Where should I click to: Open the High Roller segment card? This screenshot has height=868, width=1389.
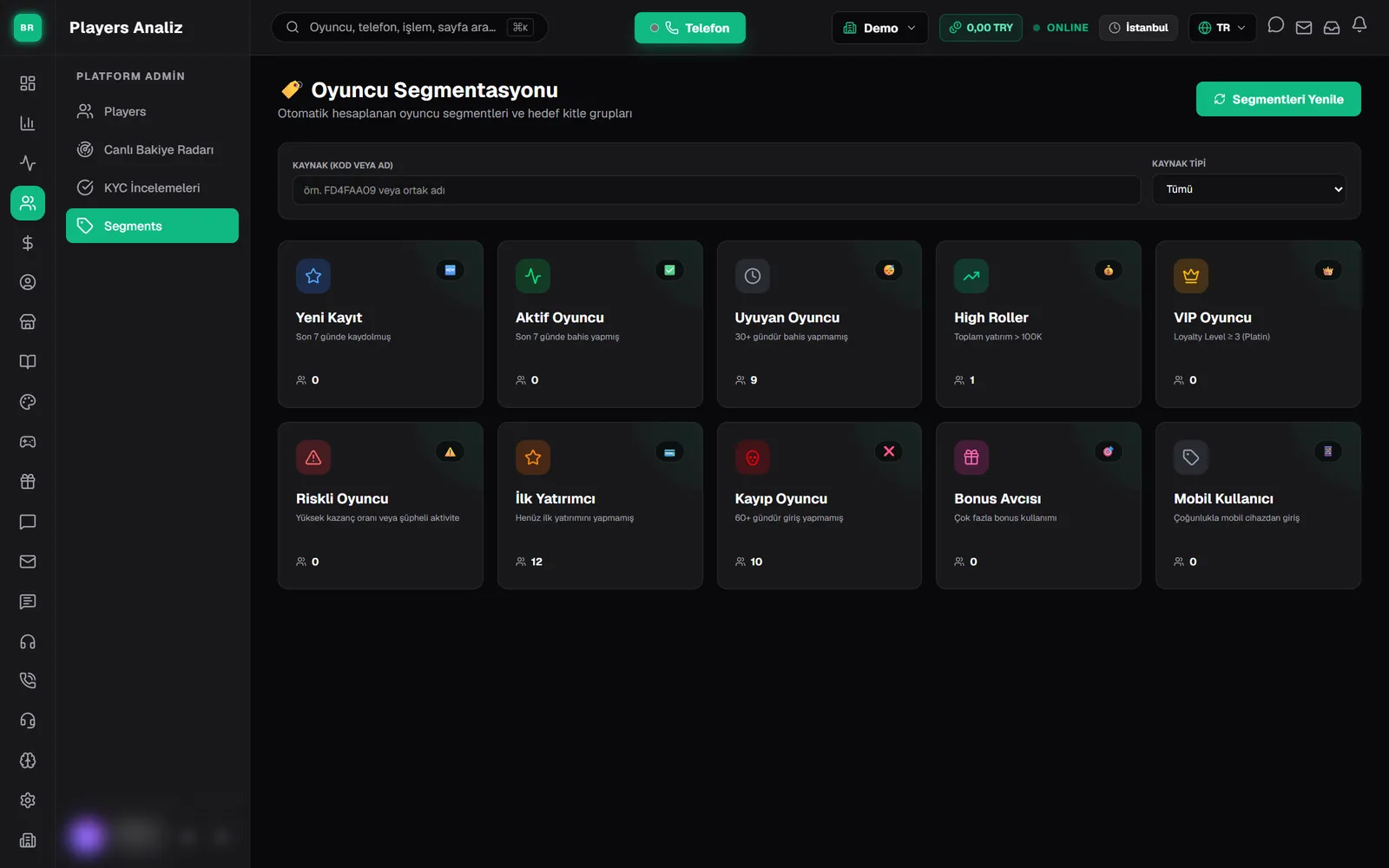click(1038, 324)
